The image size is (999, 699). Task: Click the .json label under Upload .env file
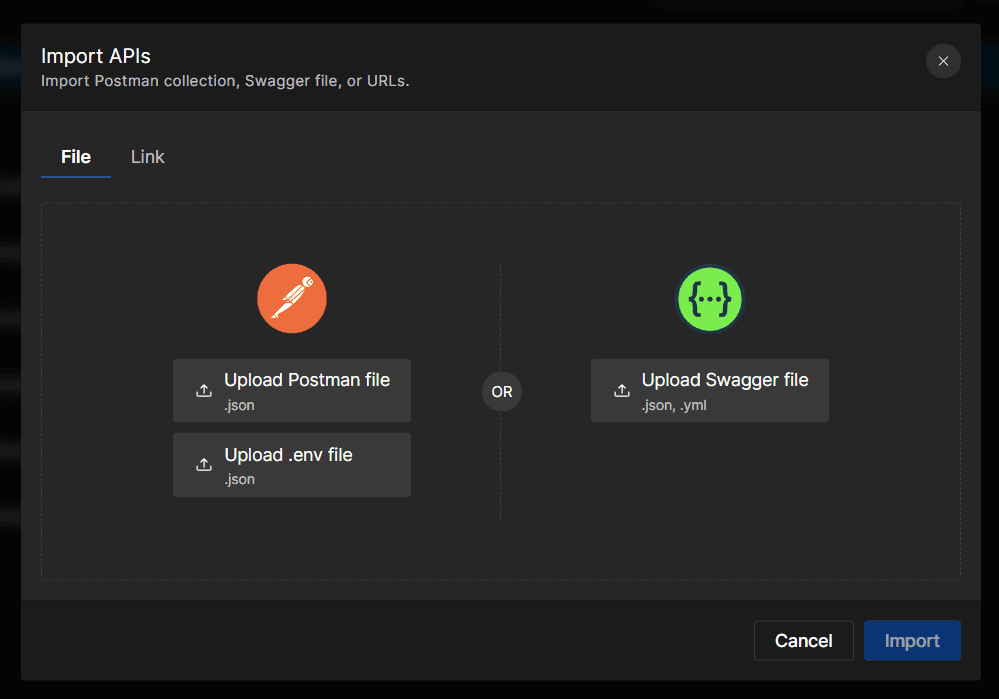point(239,480)
